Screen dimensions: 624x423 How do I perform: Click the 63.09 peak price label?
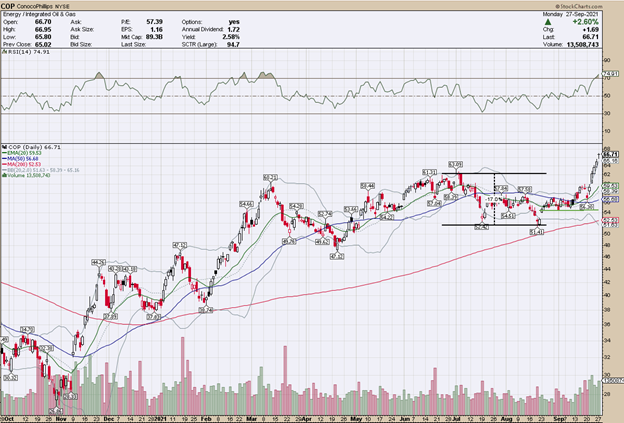coord(455,164)
